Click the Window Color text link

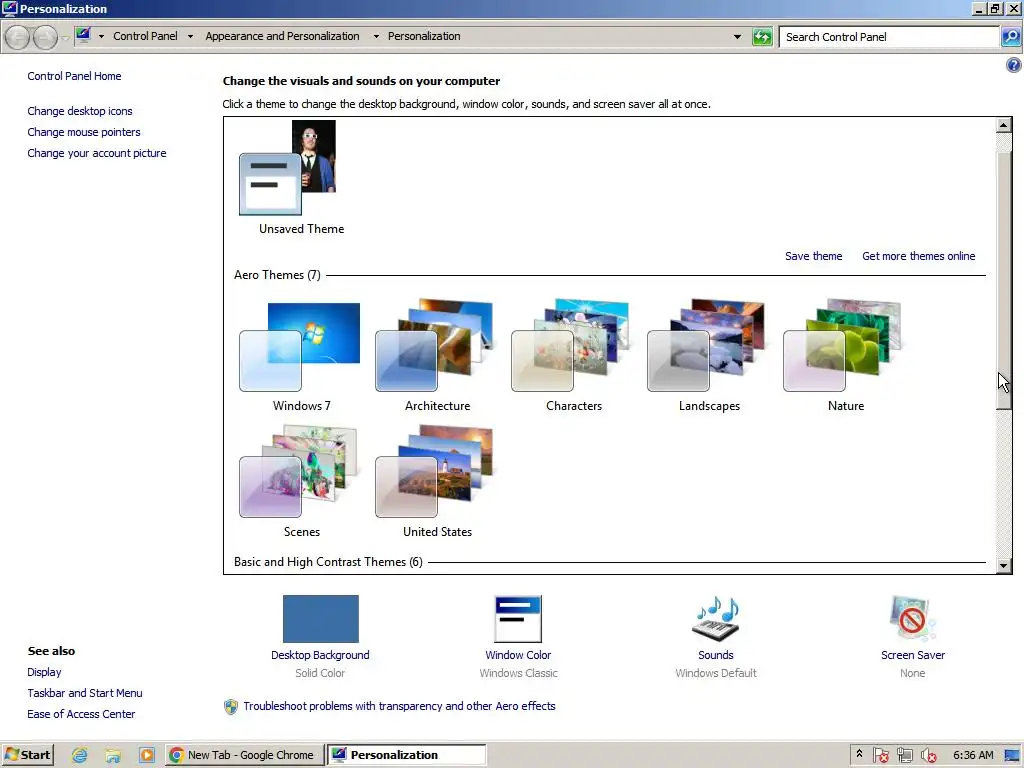click(518, 655)
